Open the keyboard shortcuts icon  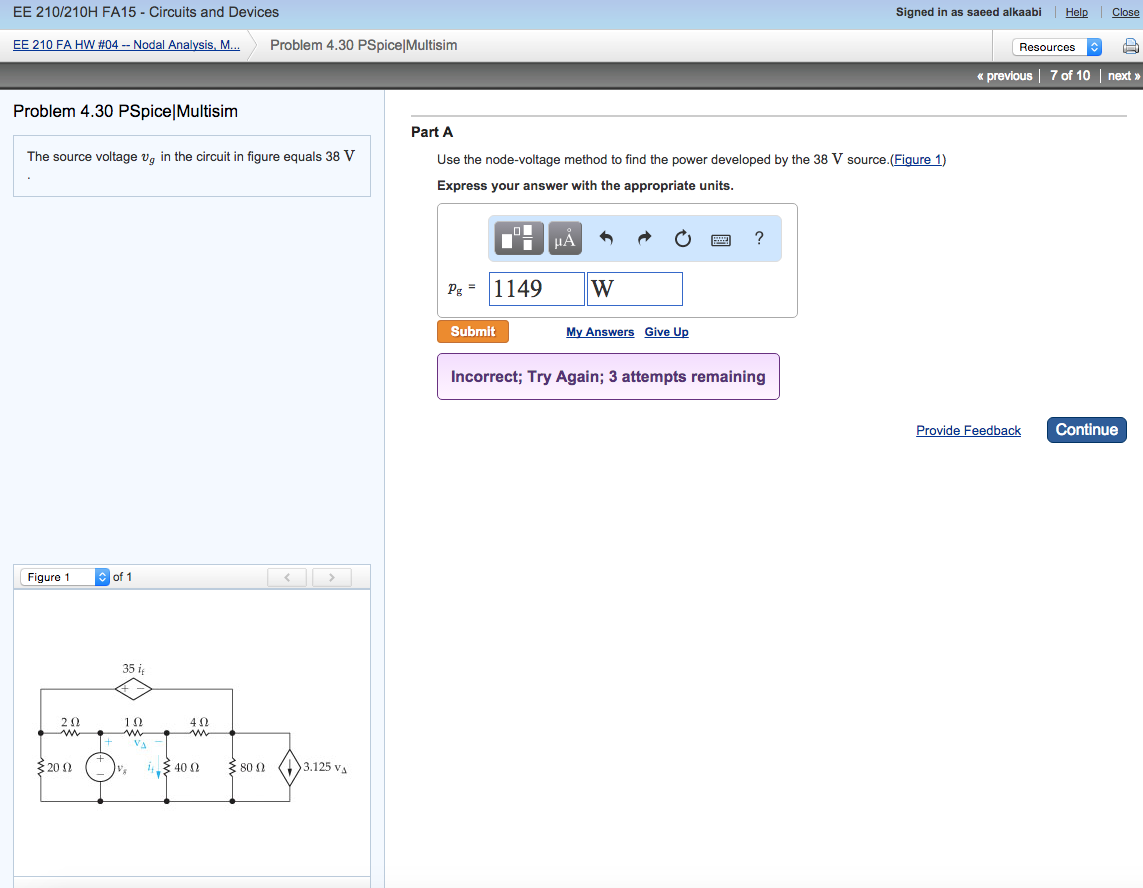pyautogui.click(x=720, y=238)
